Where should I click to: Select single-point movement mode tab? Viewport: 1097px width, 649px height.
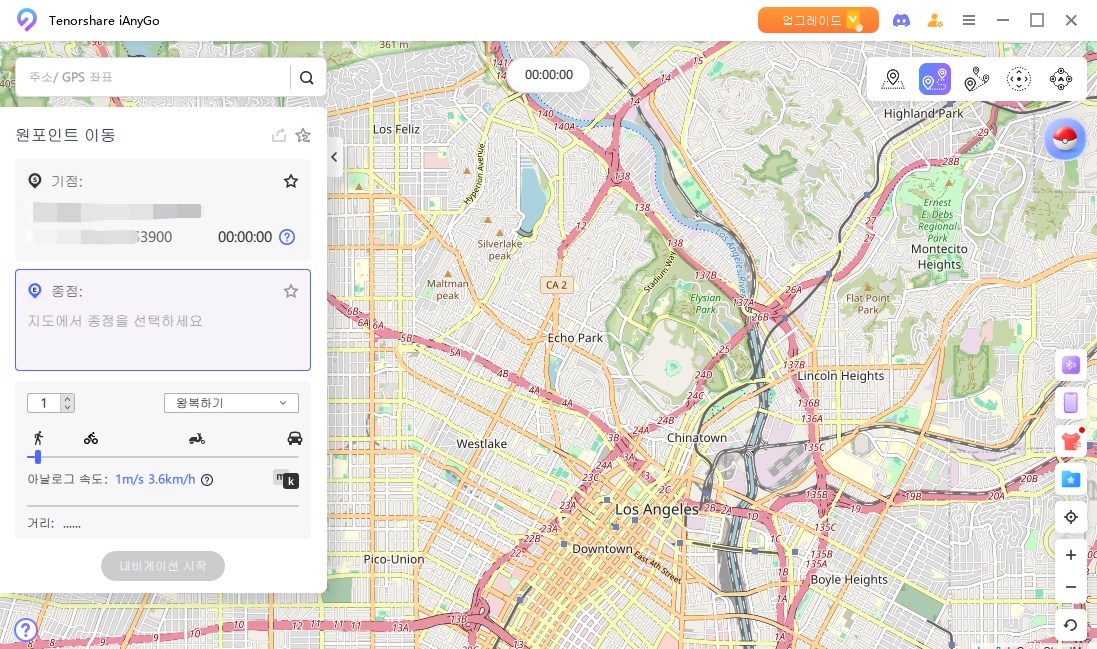(x=934, y=80)
